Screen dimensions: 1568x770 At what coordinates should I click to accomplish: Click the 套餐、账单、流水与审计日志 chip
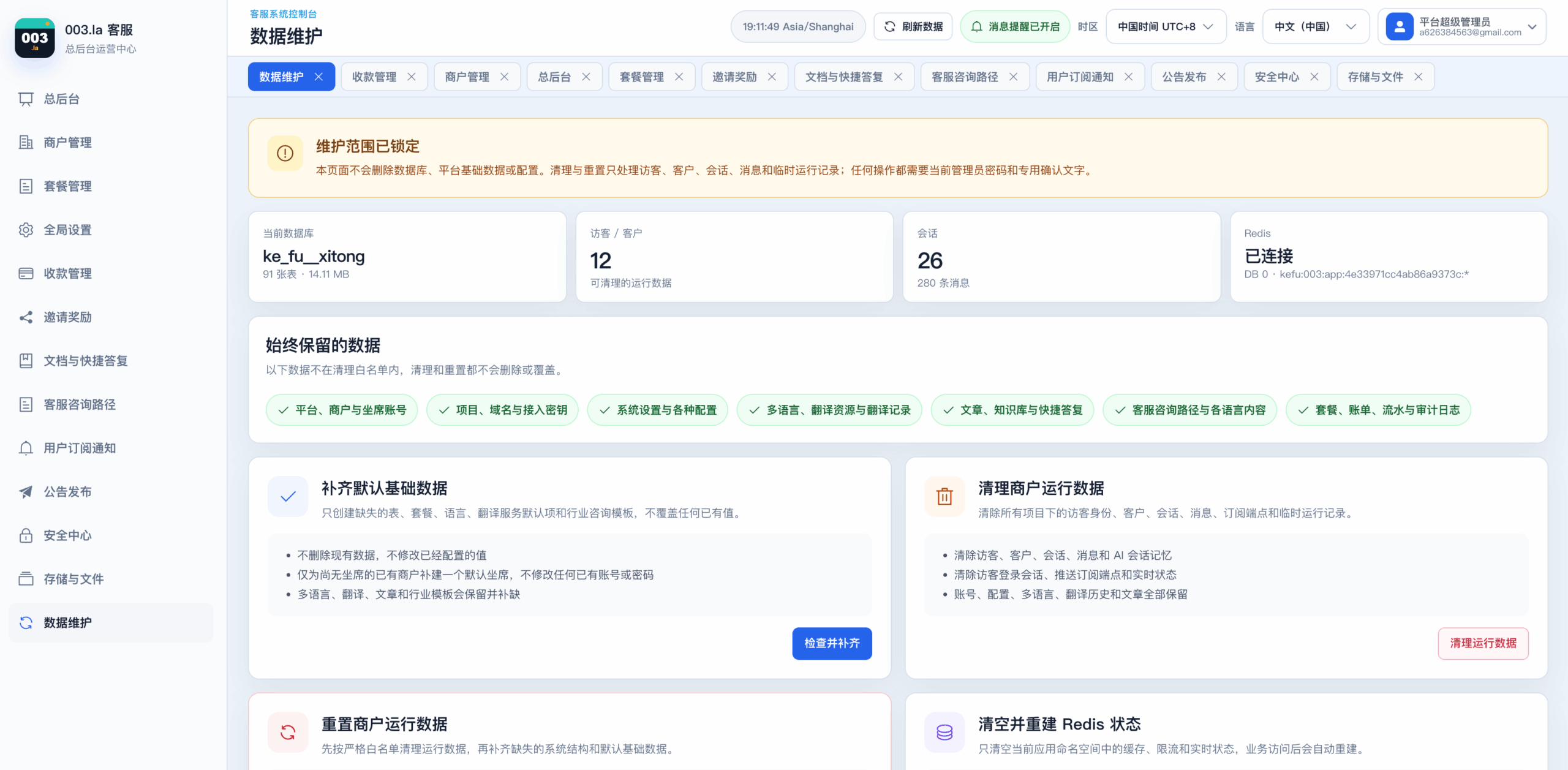coord(1378,410)
